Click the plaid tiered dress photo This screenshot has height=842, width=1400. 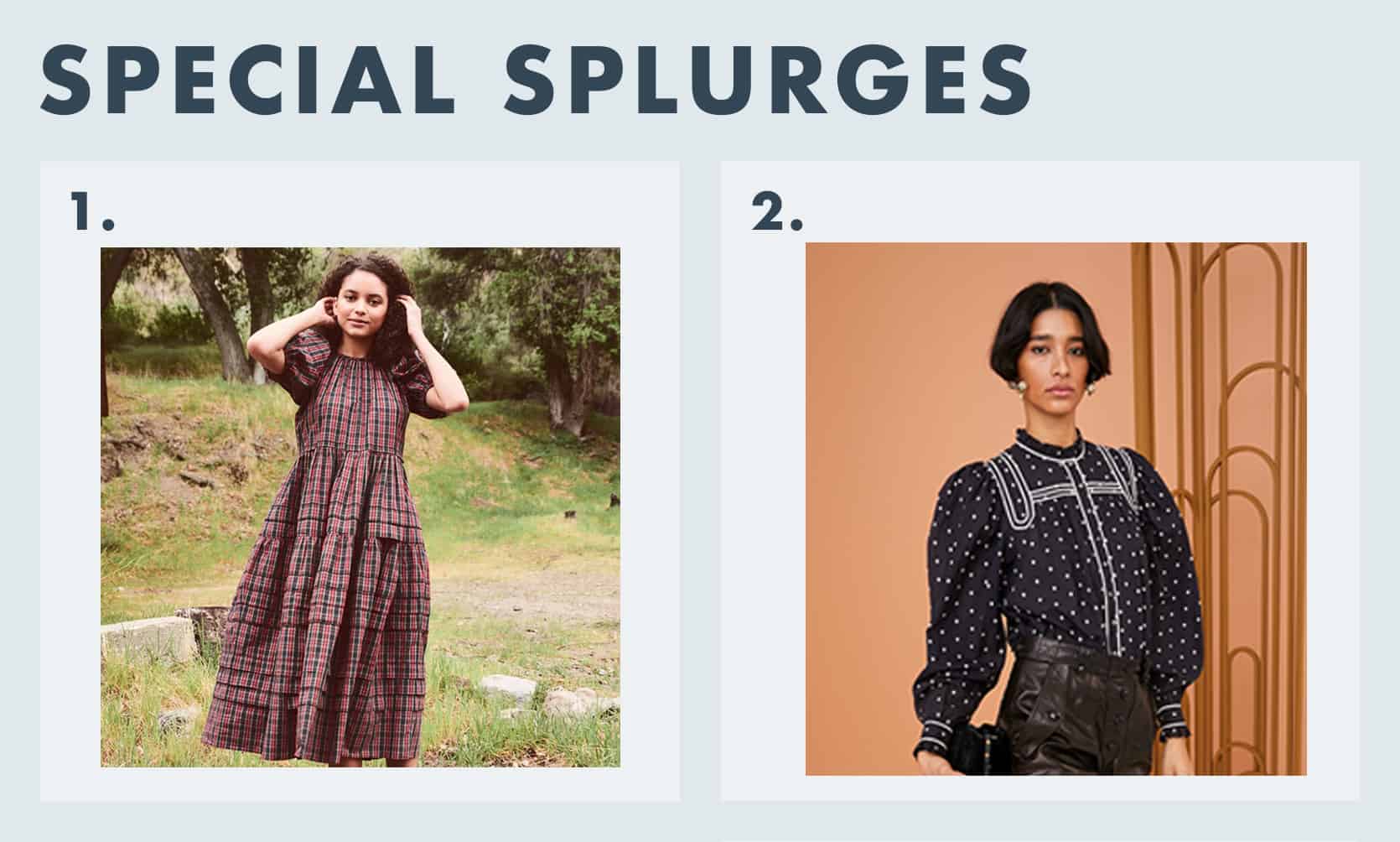point(360,507)
